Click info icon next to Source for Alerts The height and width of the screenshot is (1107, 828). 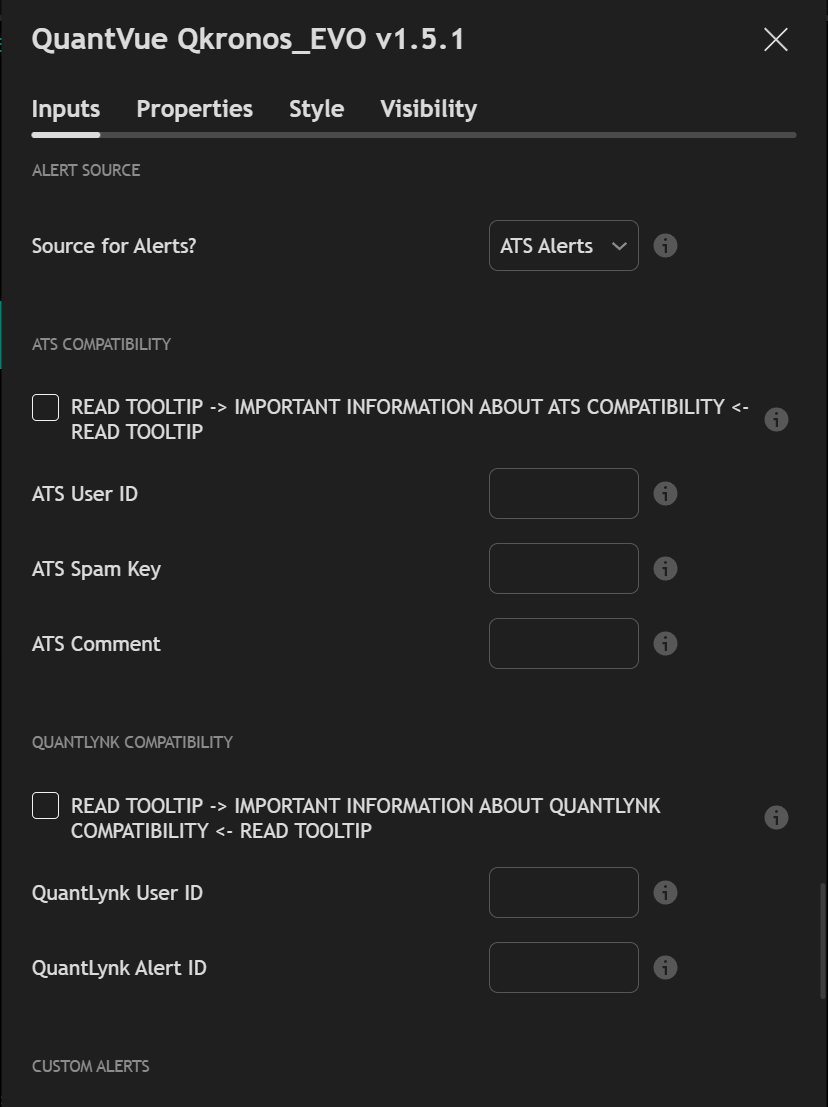(665, 245)
